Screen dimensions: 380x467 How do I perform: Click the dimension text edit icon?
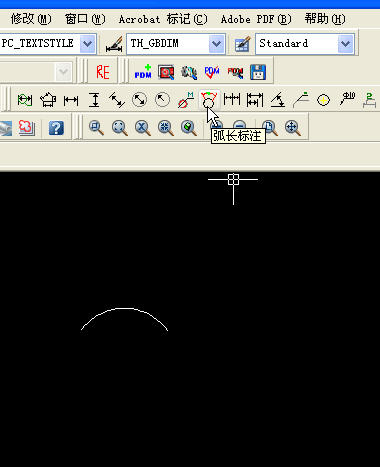(x=347, y=99)
